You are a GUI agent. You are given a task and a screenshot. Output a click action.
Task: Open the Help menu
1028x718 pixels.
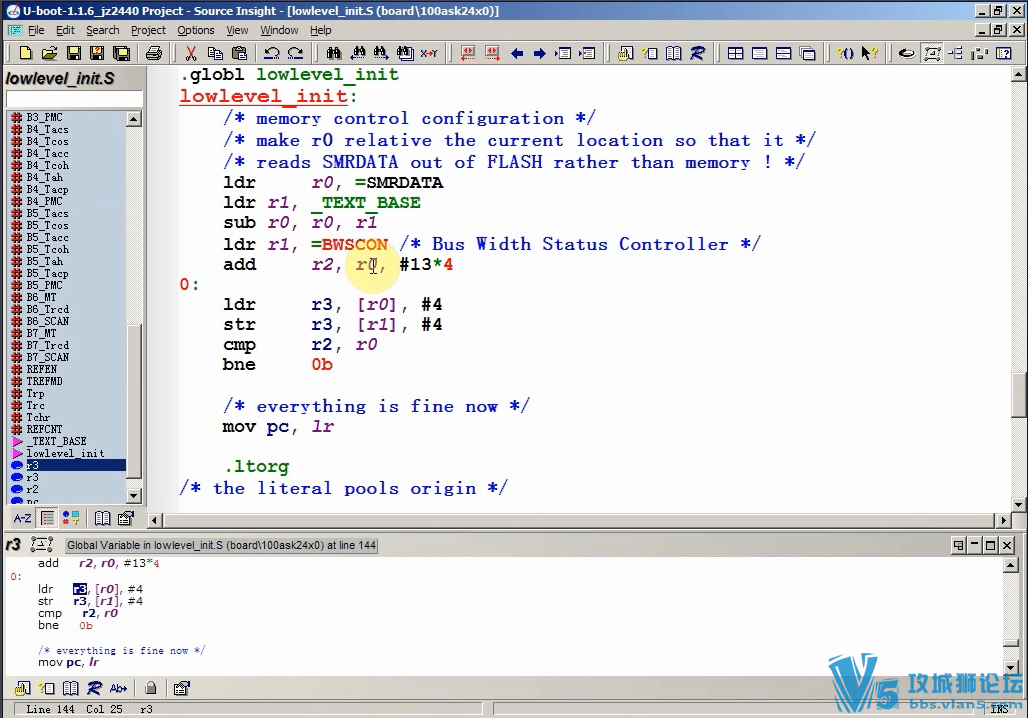tap(321, 30)
